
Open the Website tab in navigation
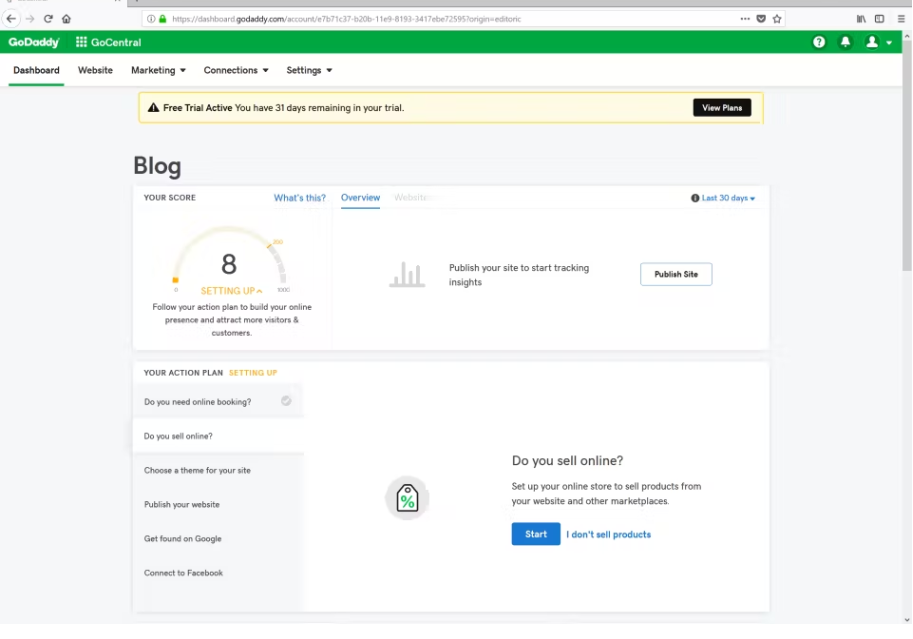pos(95,70)
